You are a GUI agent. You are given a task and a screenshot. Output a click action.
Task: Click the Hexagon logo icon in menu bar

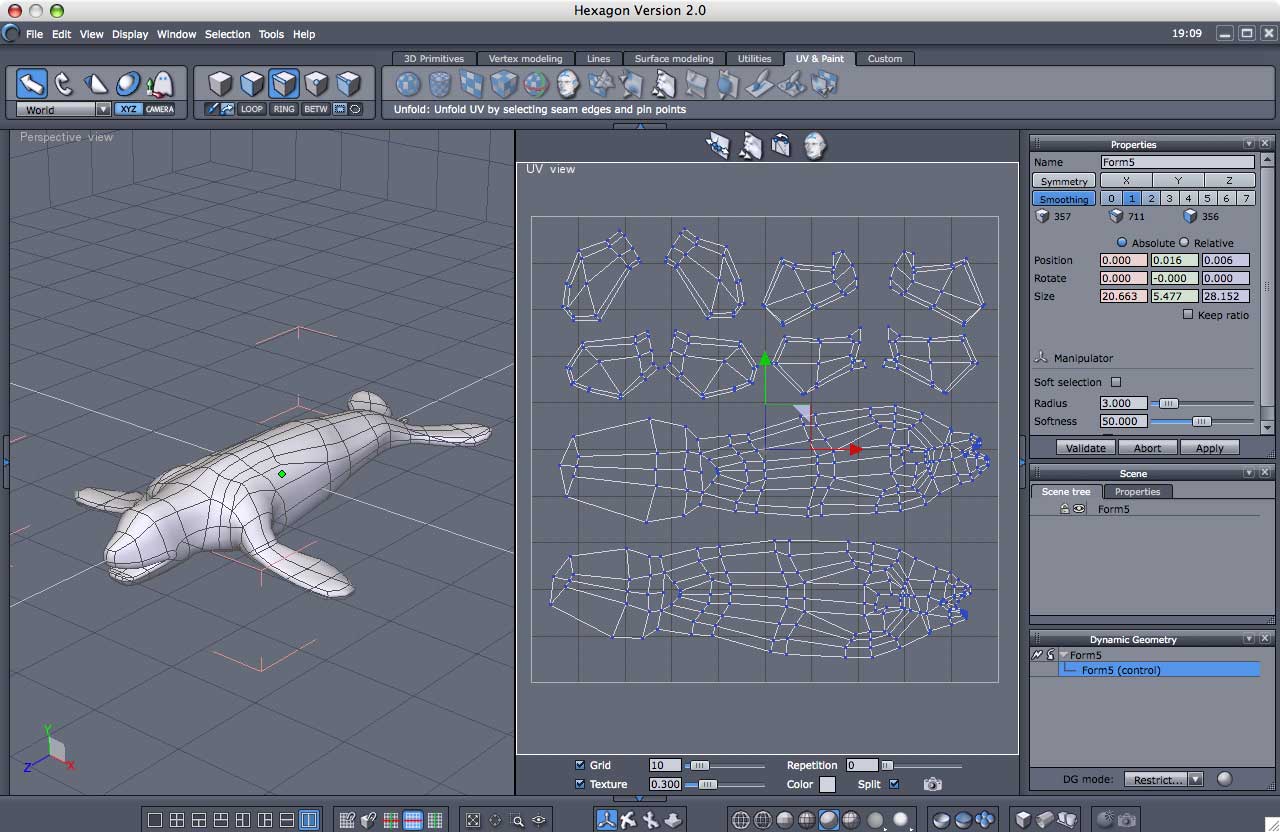[x=11, y=33]
